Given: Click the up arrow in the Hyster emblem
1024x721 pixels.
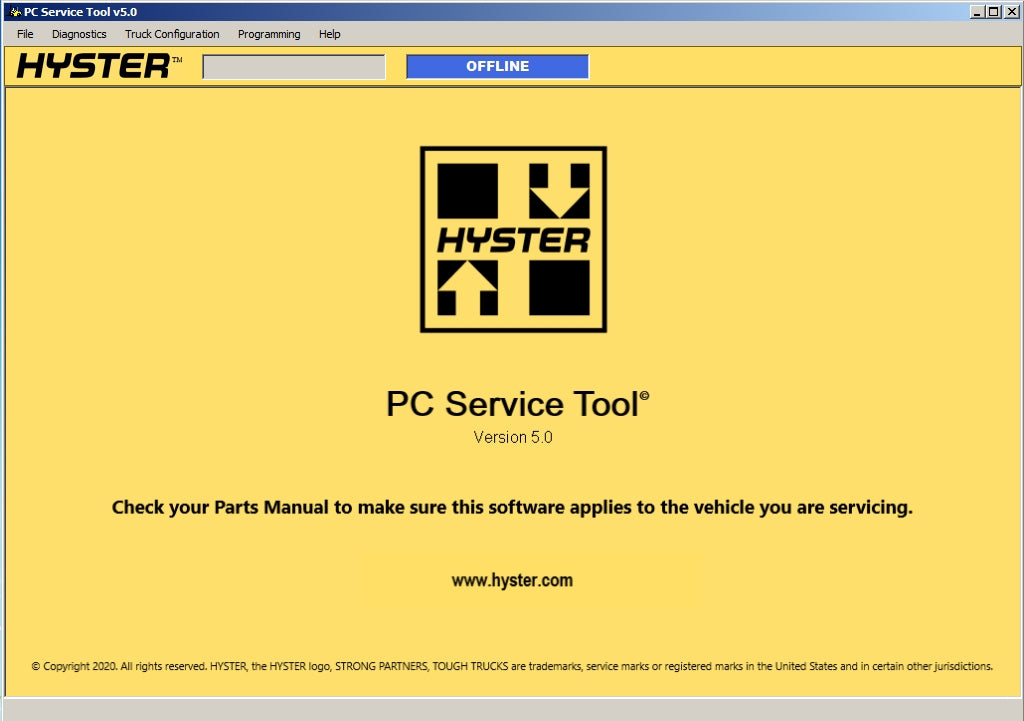Looking at the screenshot, I should (468, 288).
